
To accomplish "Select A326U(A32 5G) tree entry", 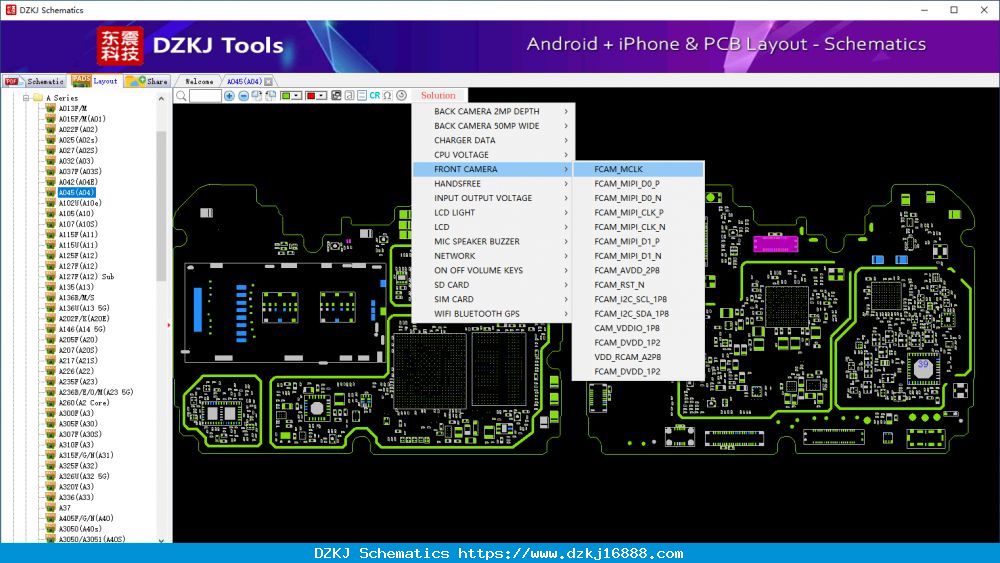I will 84,476.
